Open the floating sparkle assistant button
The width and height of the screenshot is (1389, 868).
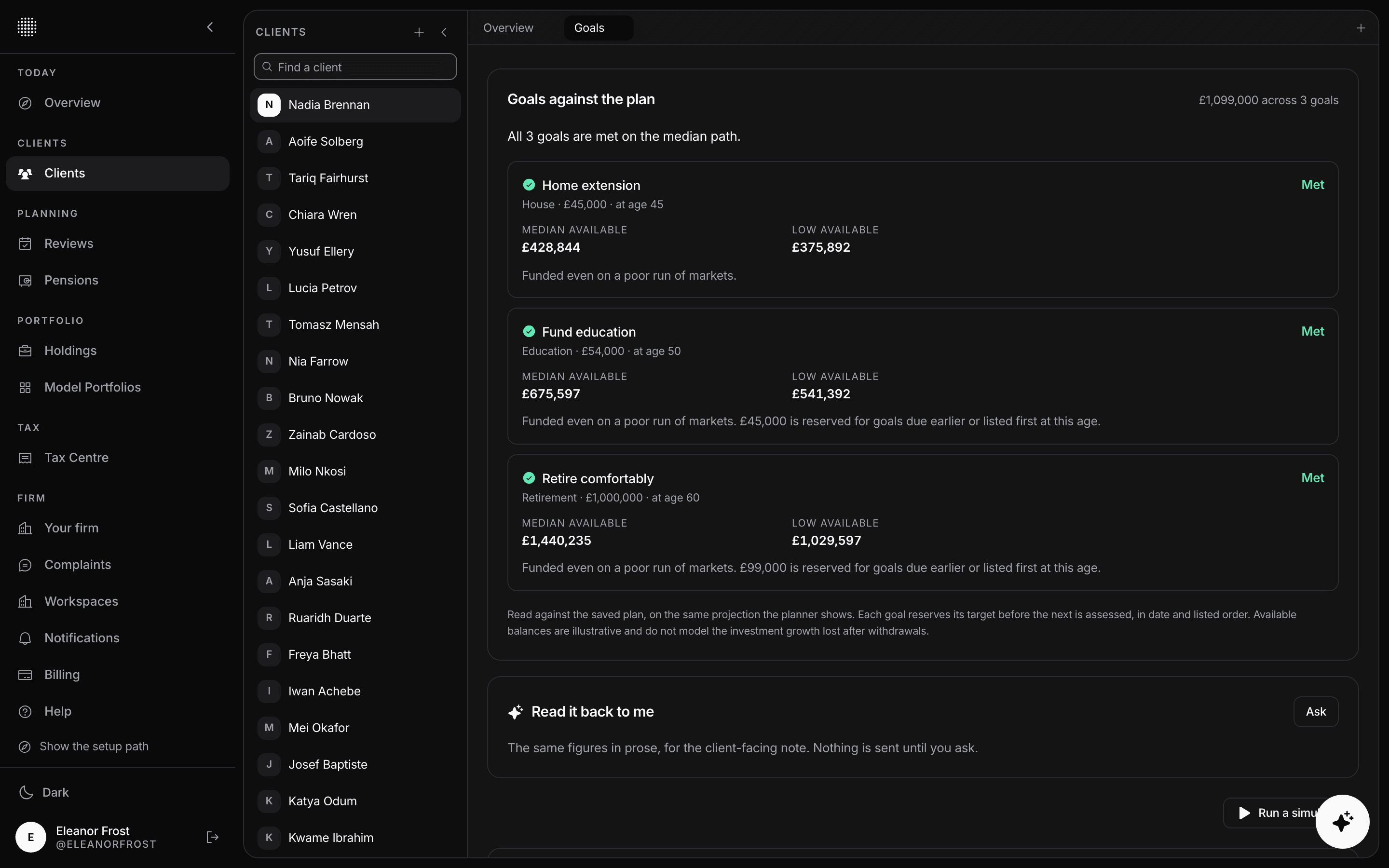coord(1343,822)
